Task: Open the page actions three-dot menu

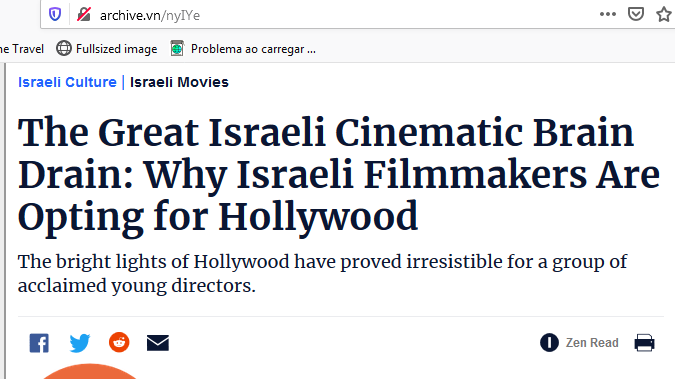Action: point(607,14)
